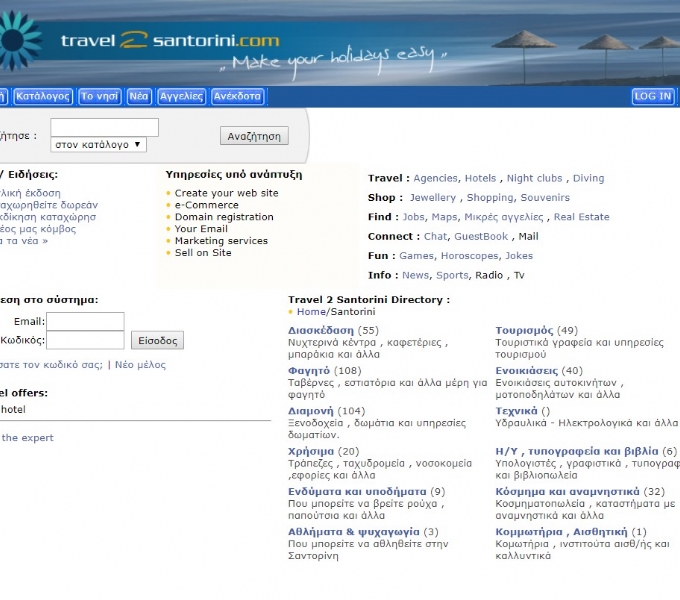680x600 pixels.
Task: Click the Sell on Site item
Action: 203,253
